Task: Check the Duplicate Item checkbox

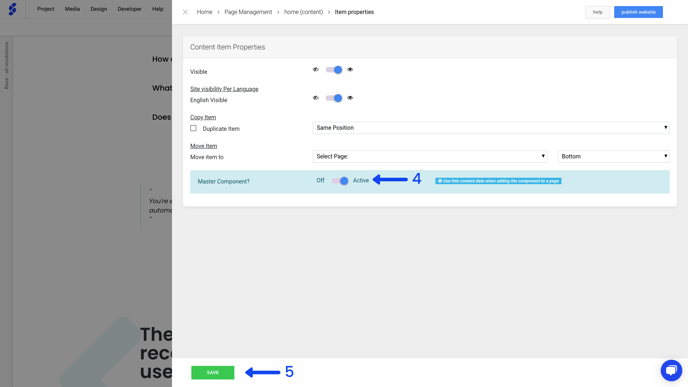Action: [194, 128]
